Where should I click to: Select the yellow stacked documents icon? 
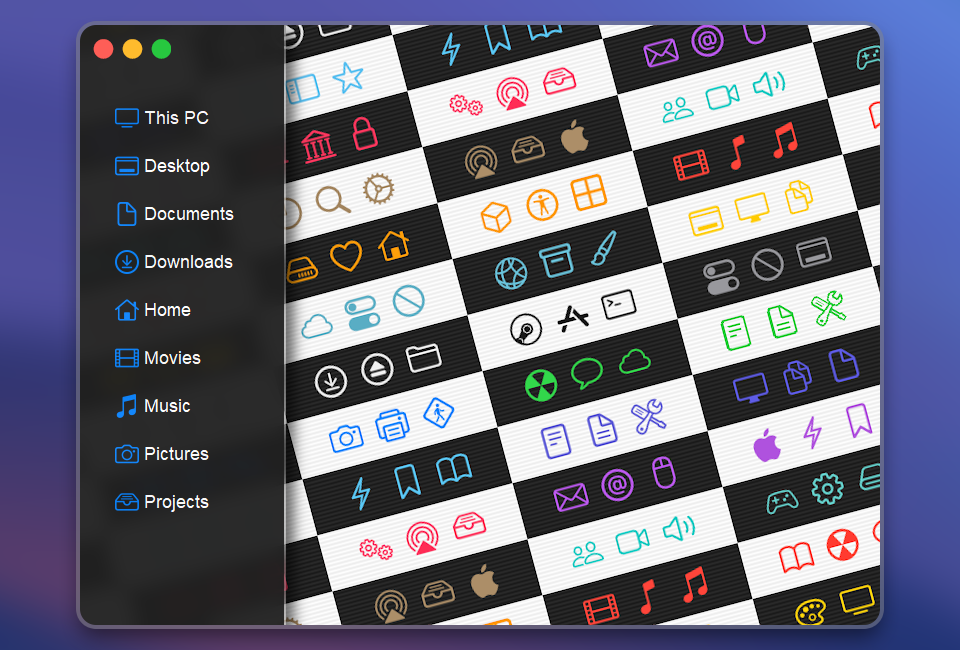(799, 196)
